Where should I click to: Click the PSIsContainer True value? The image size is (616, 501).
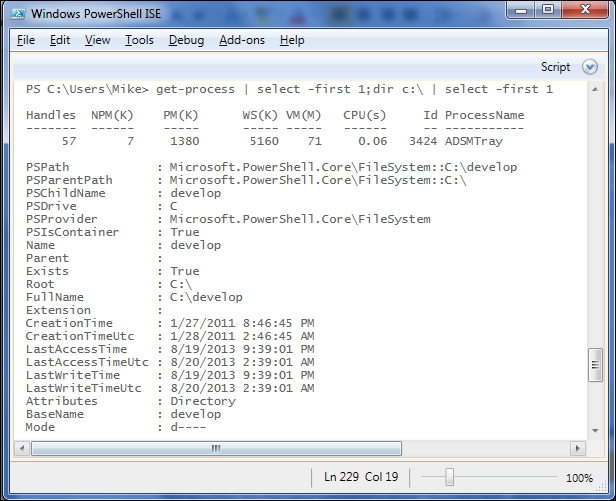[x=185, y=232]
